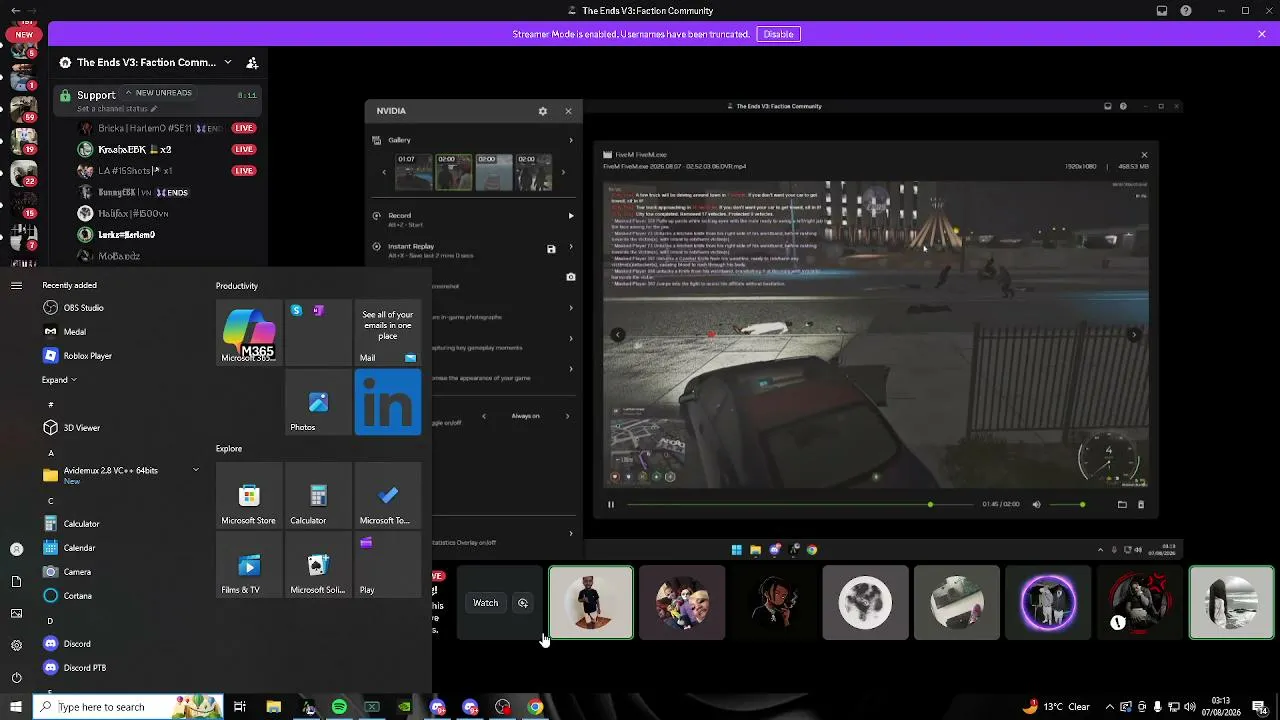This screenshot has width=1280, height=720.
Task: Open the Microsoft To Do tile
Action: point(388,495)
